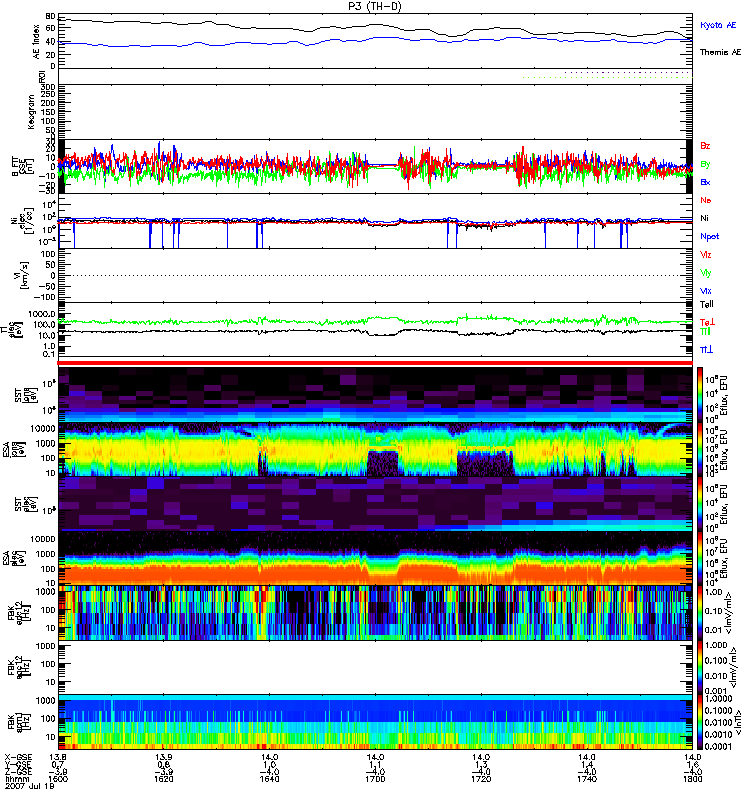750x800 pixels.
Task: Select the "Themis AE" legend label
Action: (720, 52)
